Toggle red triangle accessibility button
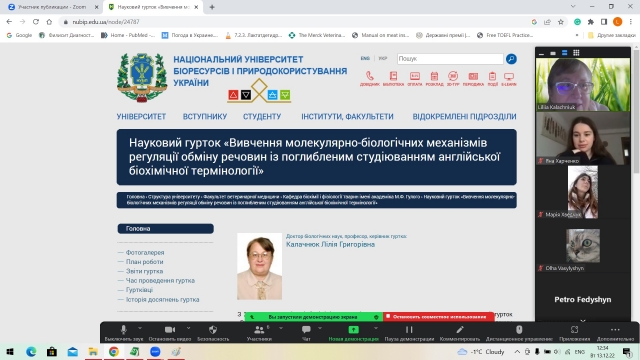640x360 pixels. click(233, 95)
